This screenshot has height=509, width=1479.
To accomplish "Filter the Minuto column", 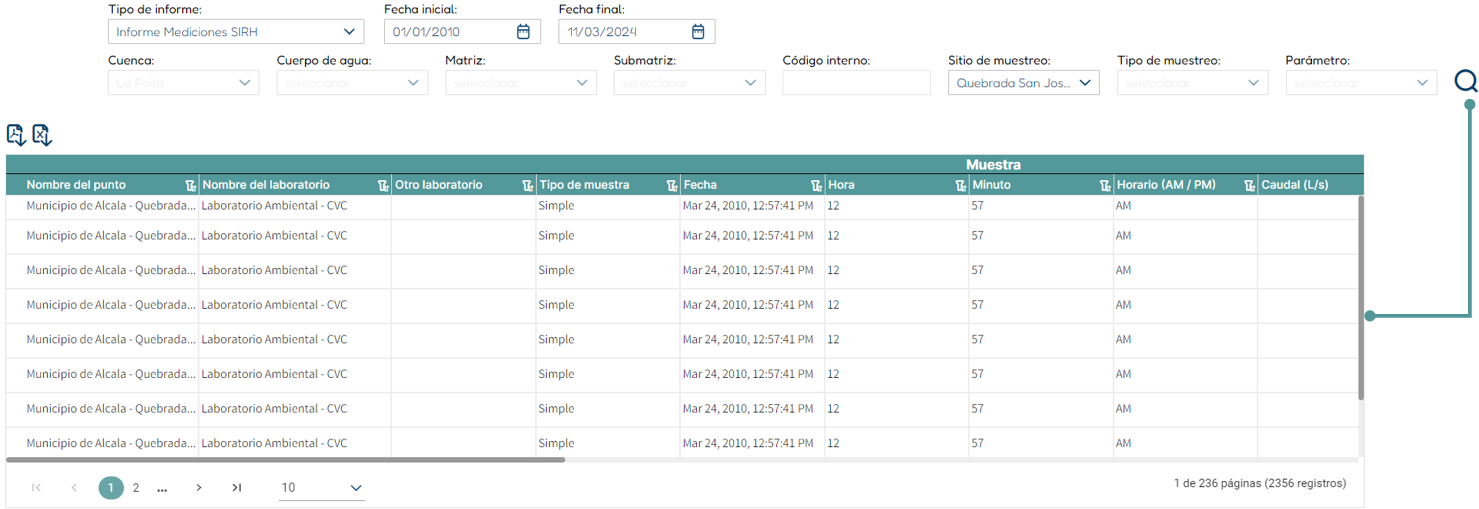I will [1105, 185].
